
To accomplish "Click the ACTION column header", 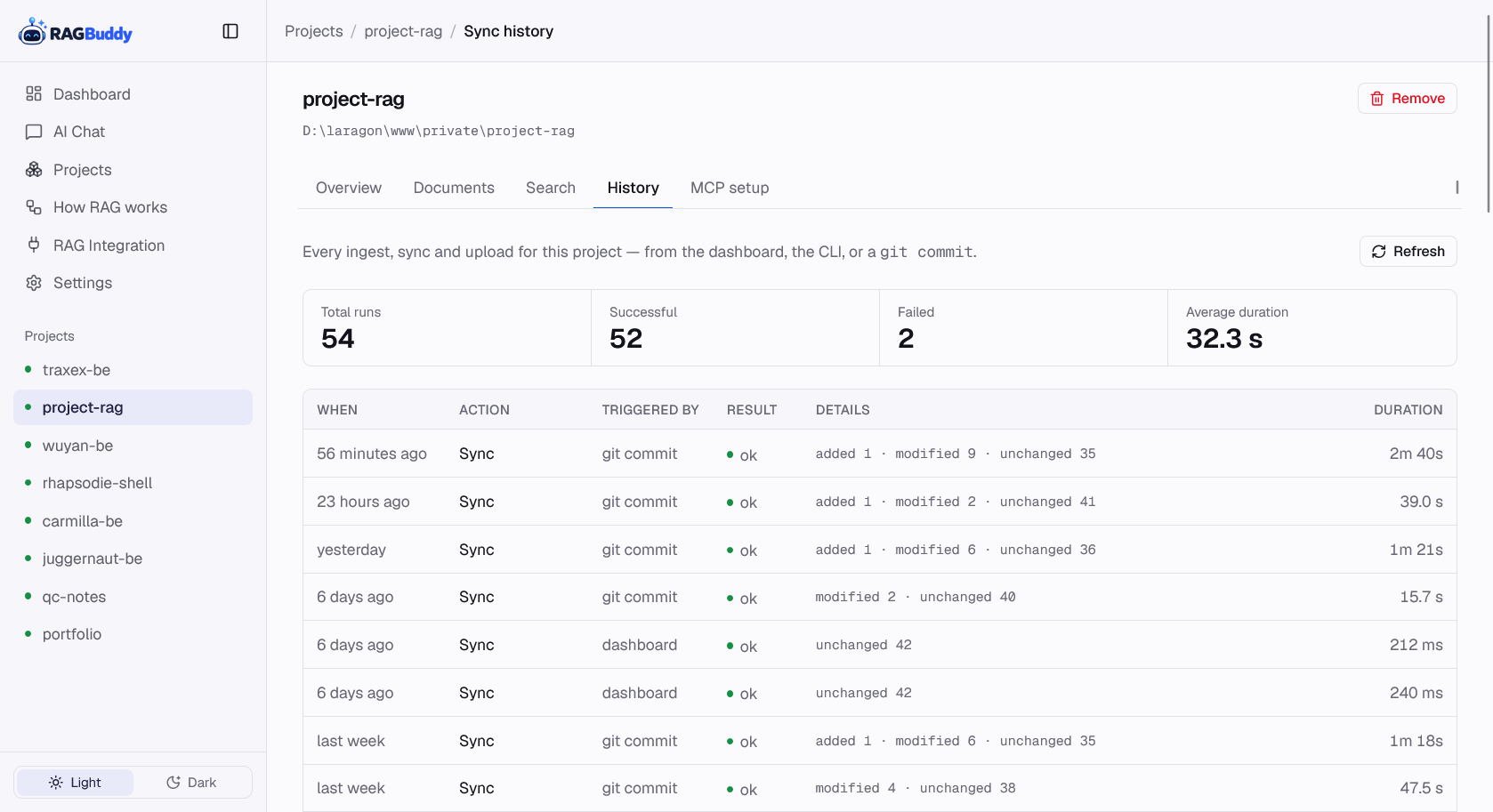I will point(484,410).
